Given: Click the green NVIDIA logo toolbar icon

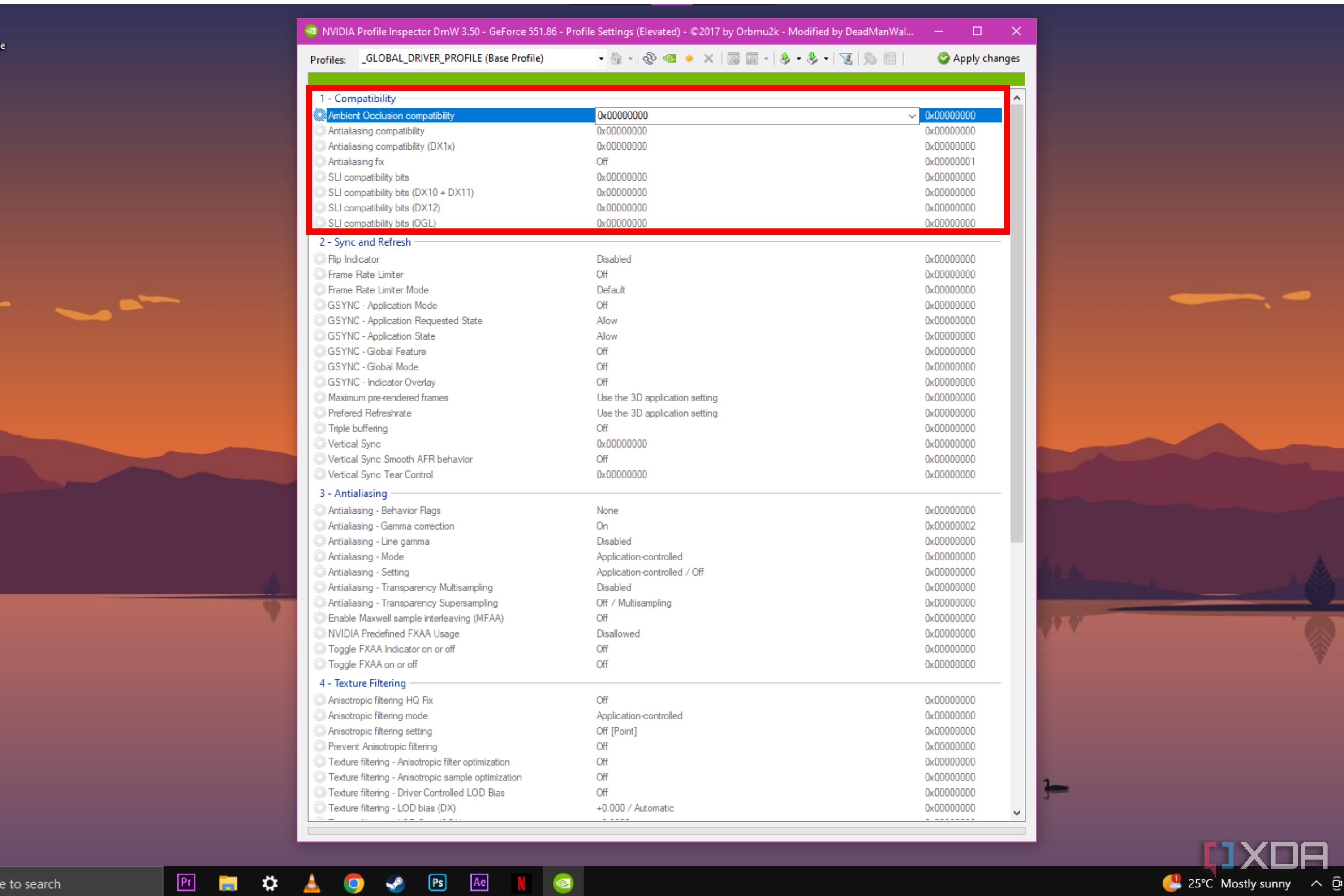Looking at the screenshot, I should tap(669, 58).
